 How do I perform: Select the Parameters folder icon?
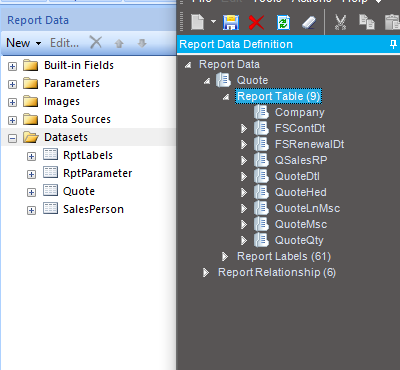coord(31,83)
